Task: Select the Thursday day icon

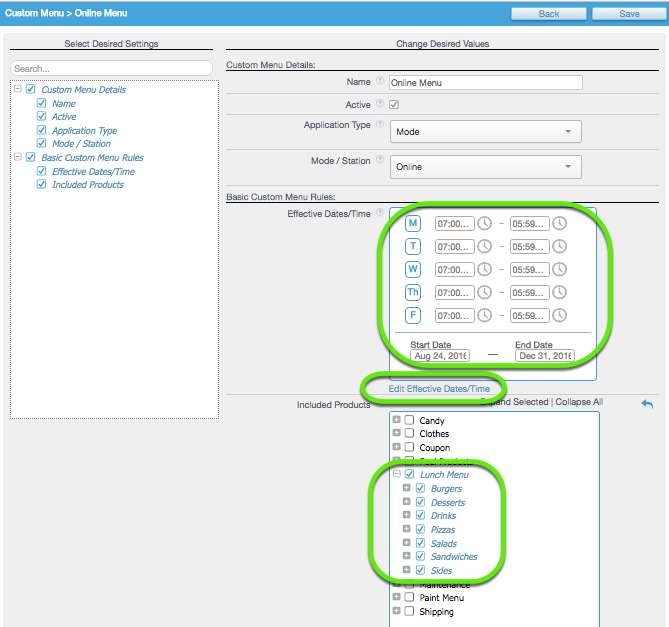Action: click(x=413, y=292)
